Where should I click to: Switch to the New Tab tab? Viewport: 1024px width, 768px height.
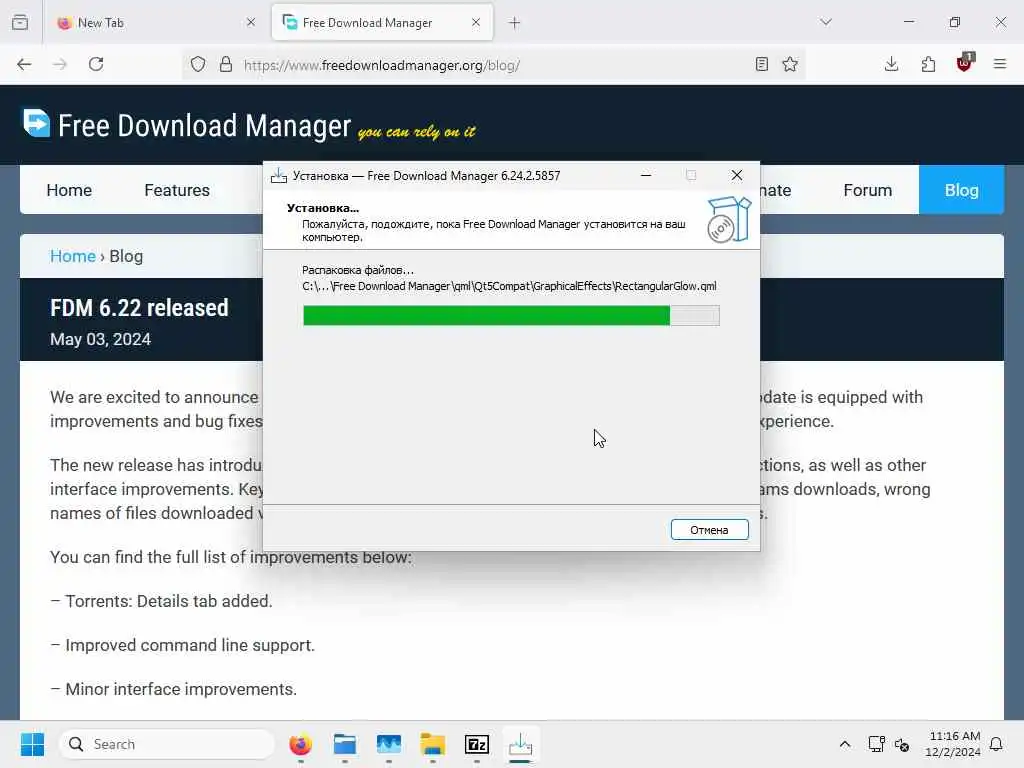[x=156, y=23]
